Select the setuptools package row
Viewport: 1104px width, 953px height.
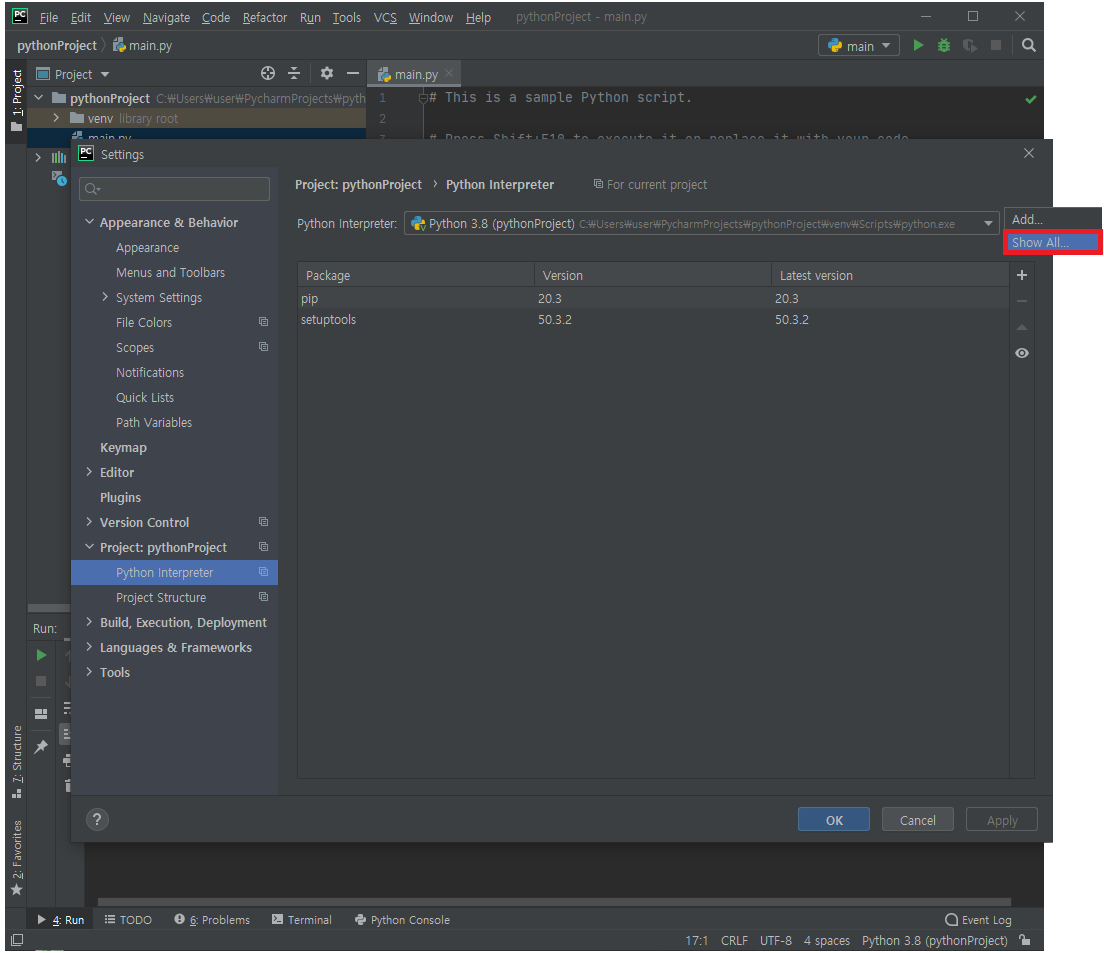(x=653, y=320)
